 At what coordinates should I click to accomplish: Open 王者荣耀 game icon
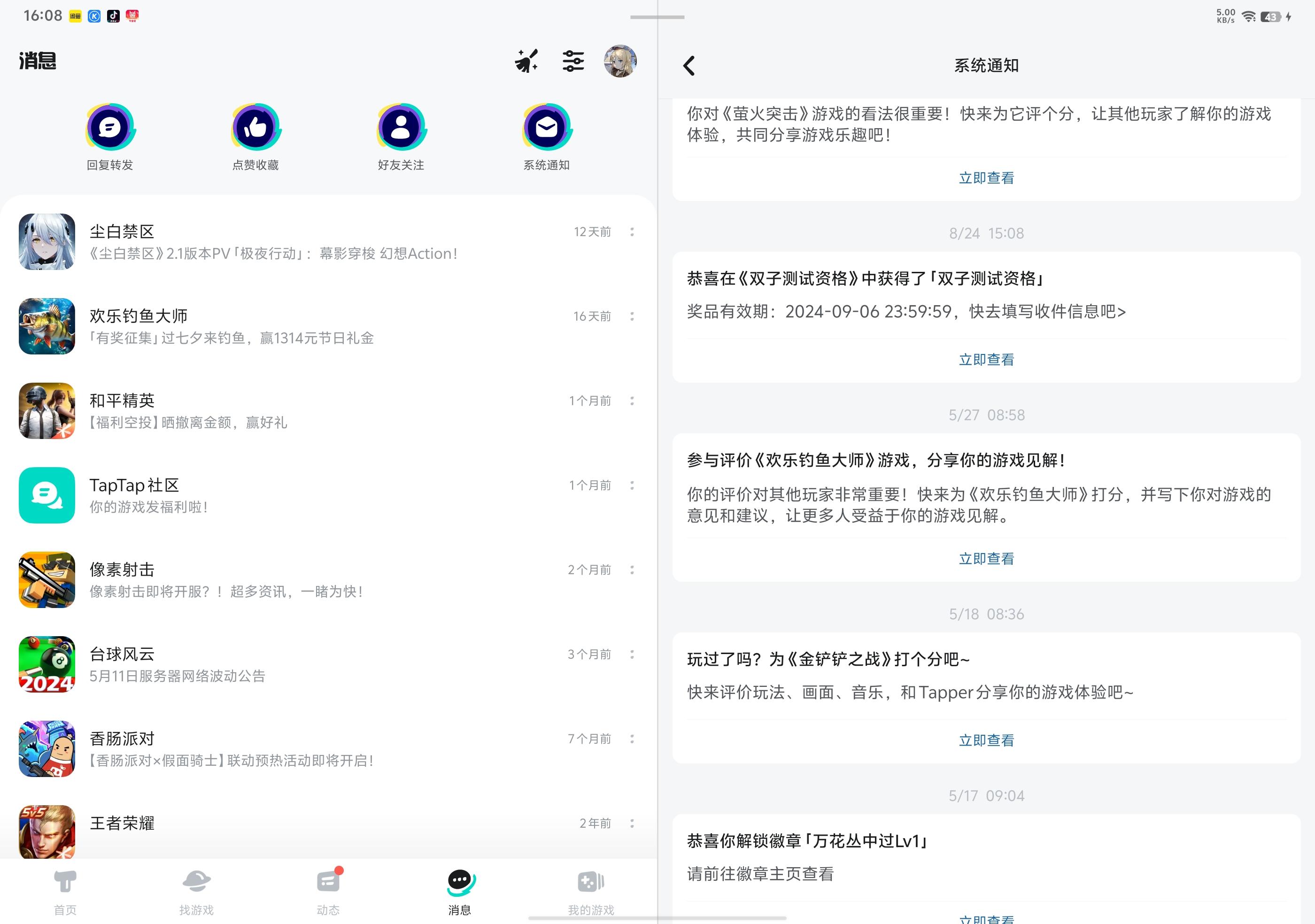47,832
